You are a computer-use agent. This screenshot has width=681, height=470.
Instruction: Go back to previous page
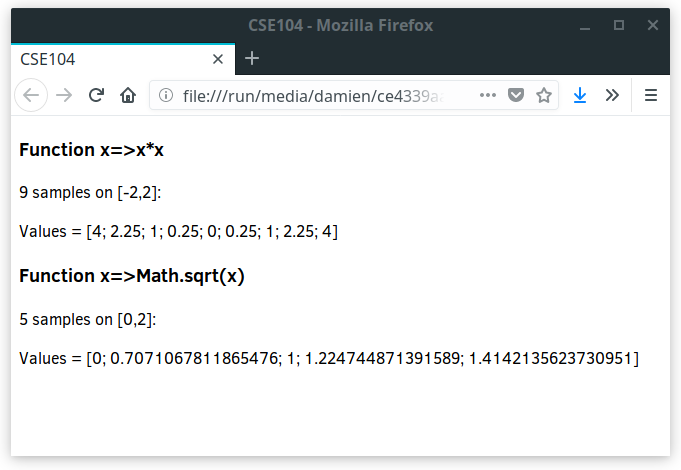[x=31, y=95]
